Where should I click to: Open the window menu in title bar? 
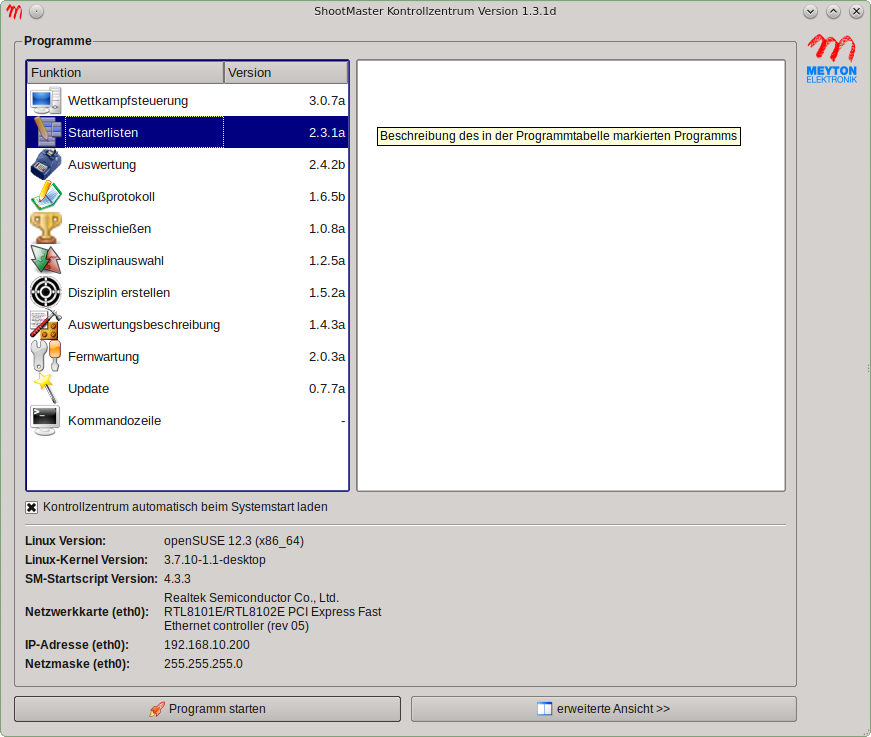(14, 12)
